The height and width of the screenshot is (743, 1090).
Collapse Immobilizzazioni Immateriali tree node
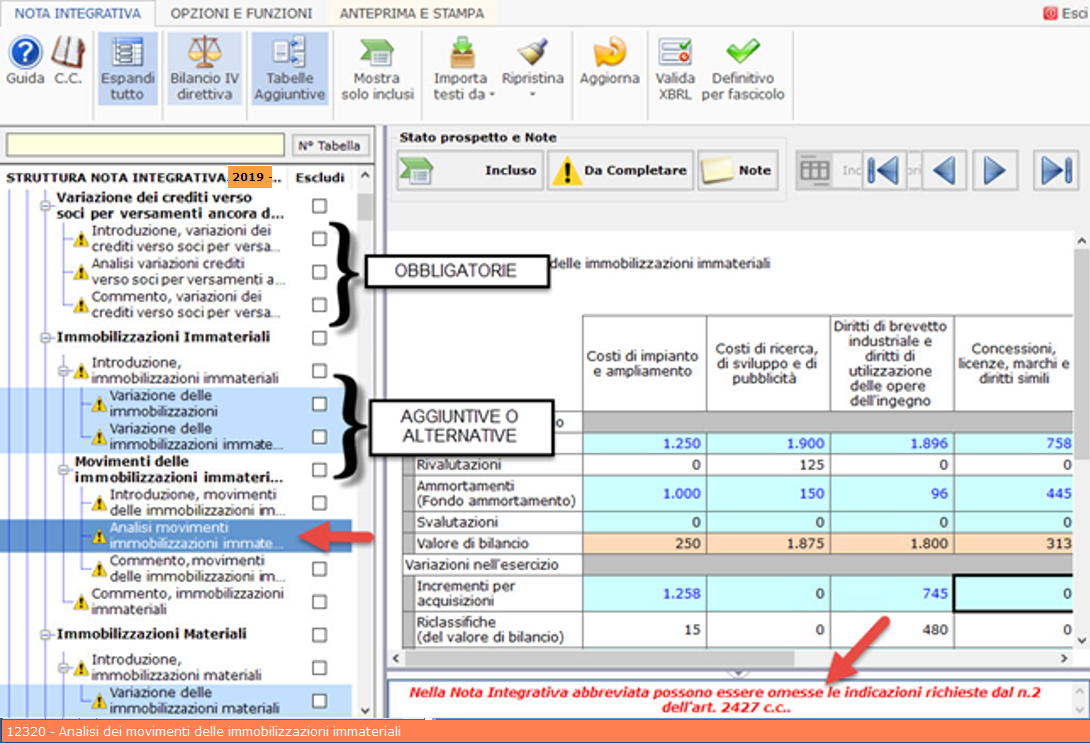point(45,338)
